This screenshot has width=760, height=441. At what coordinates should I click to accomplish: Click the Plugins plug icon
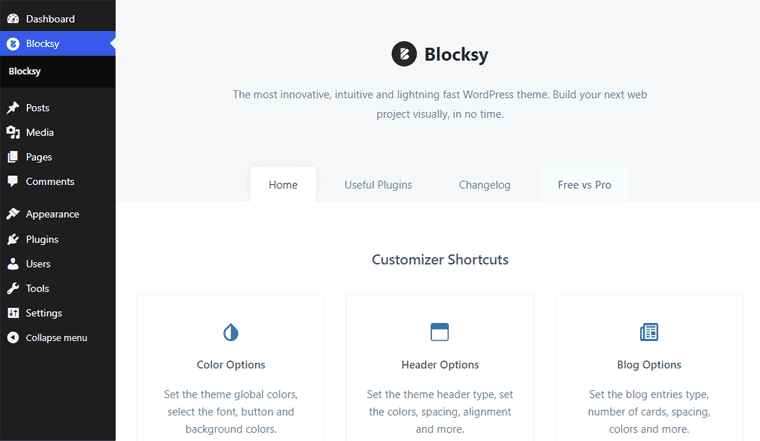[x=13, y=240]
